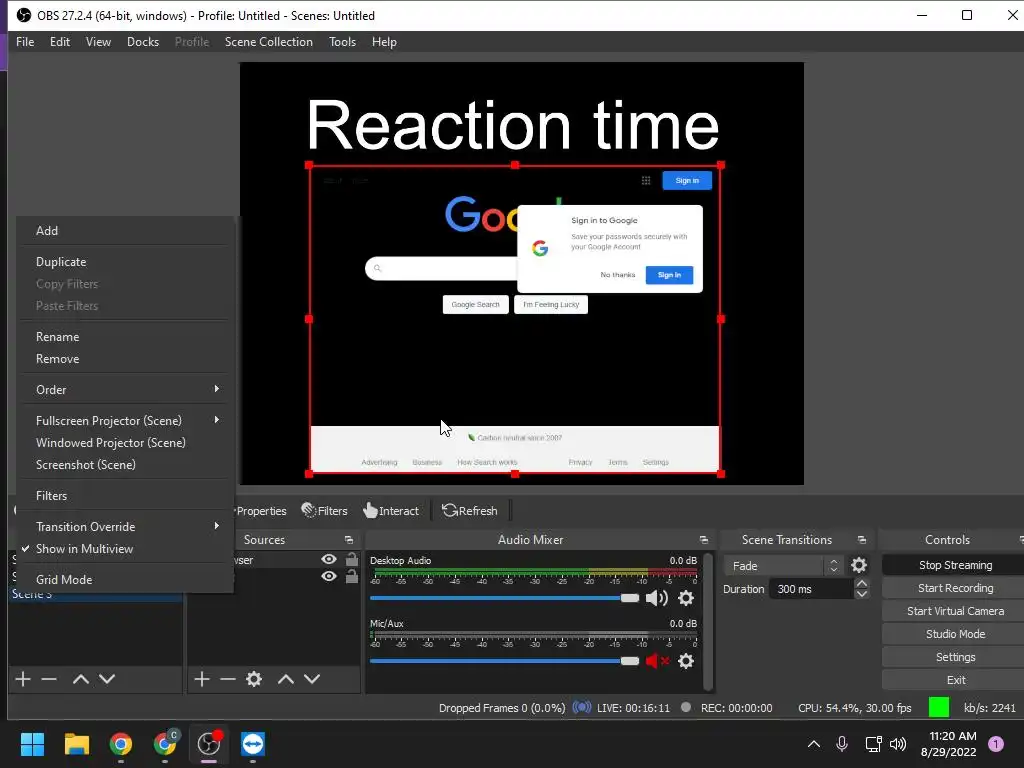Click the Duration 300 ms field
Image resolution: width=1024 pixels, height=768 pixels.
pos(812,589)
